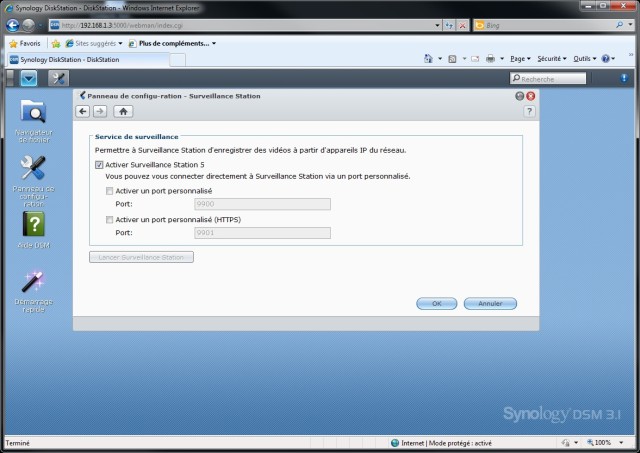Click the Bing search magnifier icon

pyautogui.click(x=620, y=25)
